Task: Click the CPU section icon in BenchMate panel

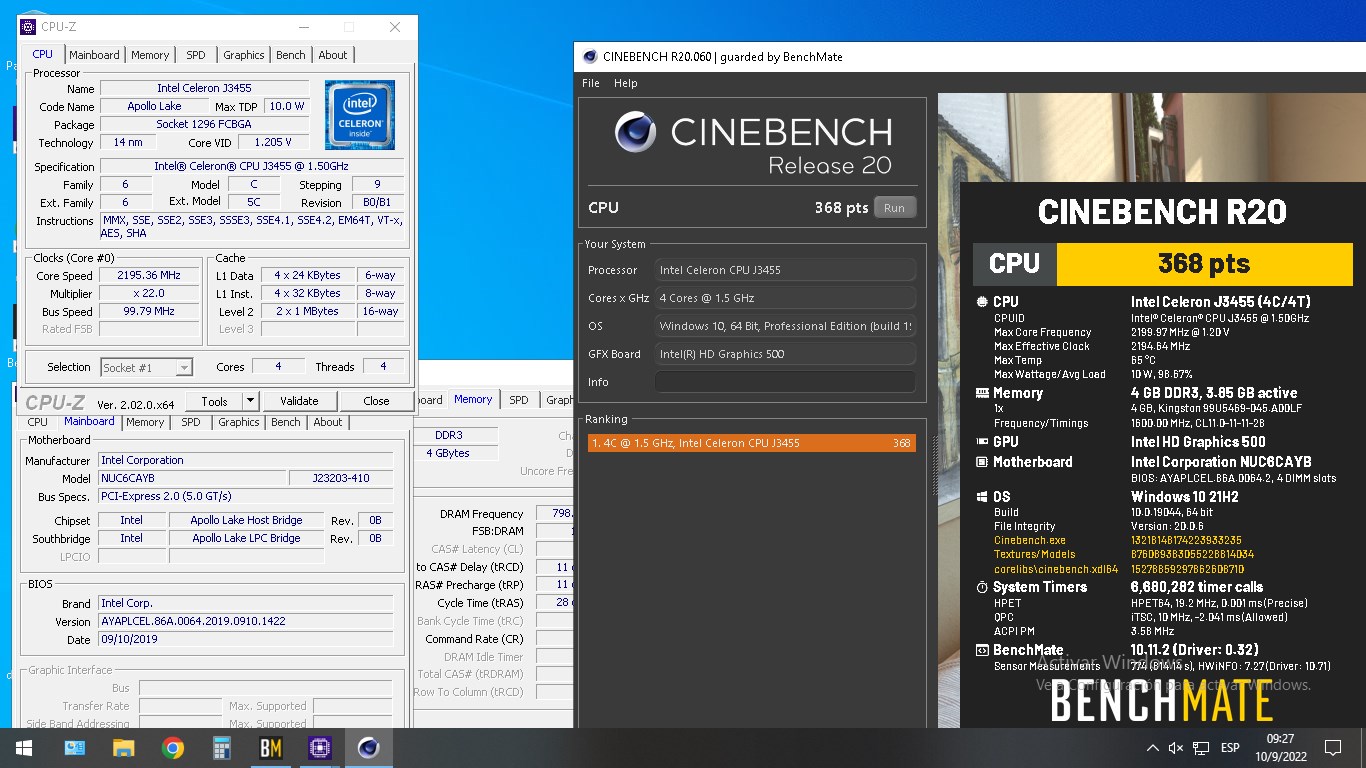Action: pyautogui.click(x=981, y=302)
